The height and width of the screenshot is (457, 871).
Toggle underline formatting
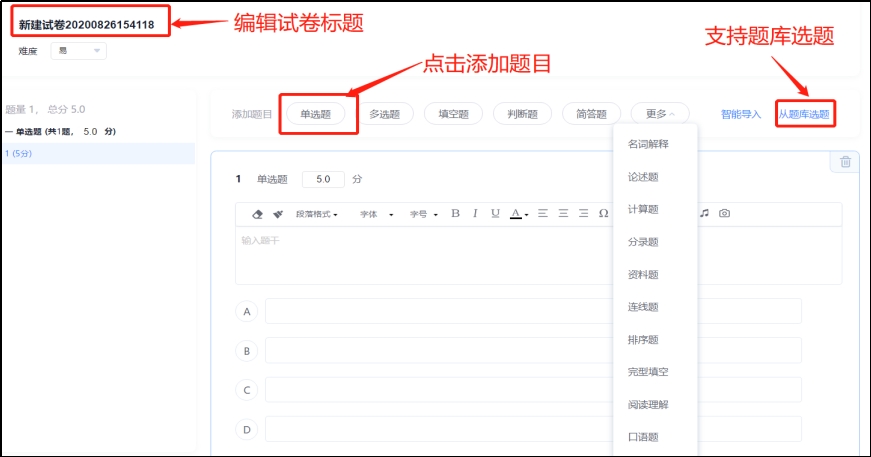tap(495, 213)
